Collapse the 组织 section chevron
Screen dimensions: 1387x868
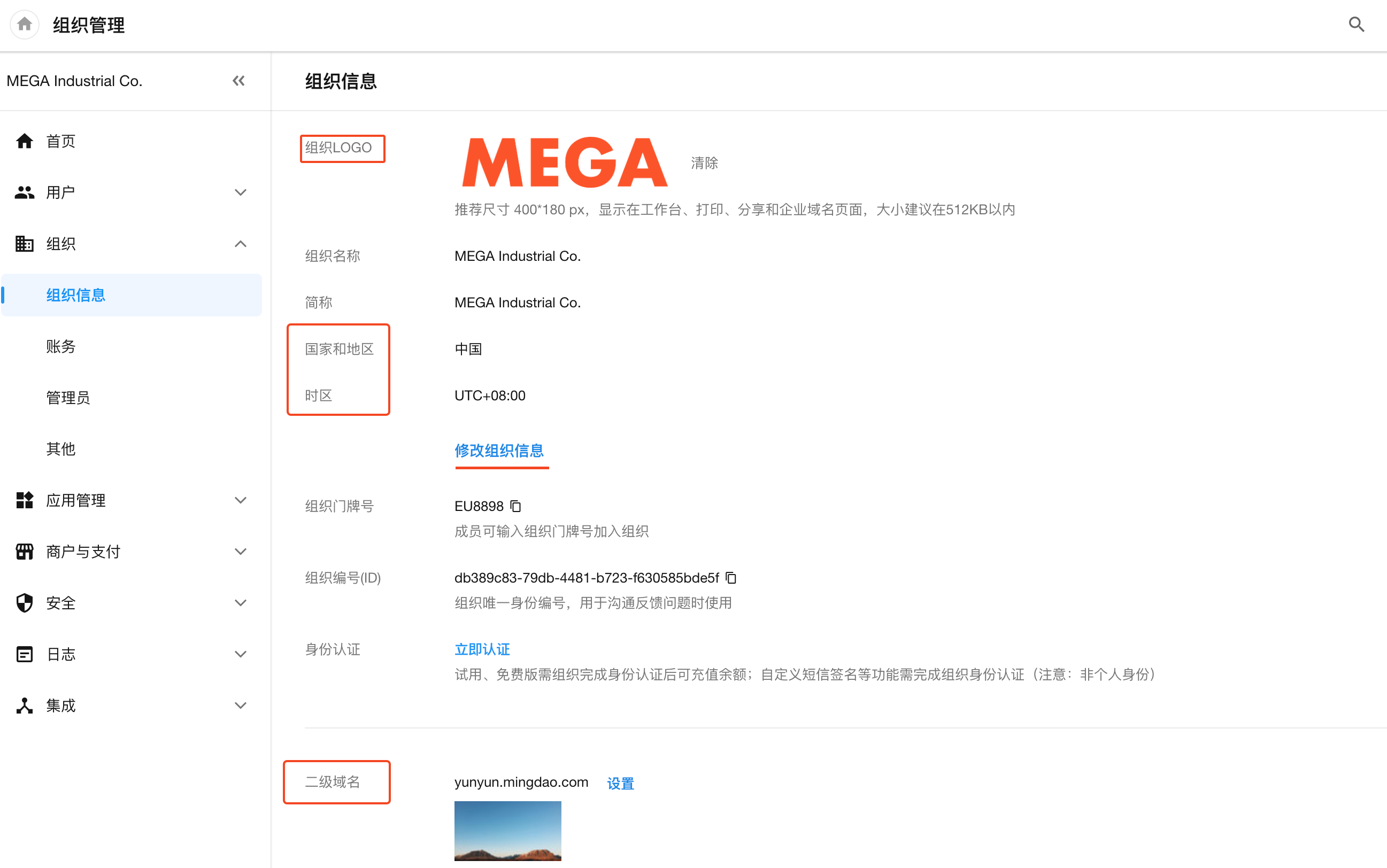(x=241, y=244)
